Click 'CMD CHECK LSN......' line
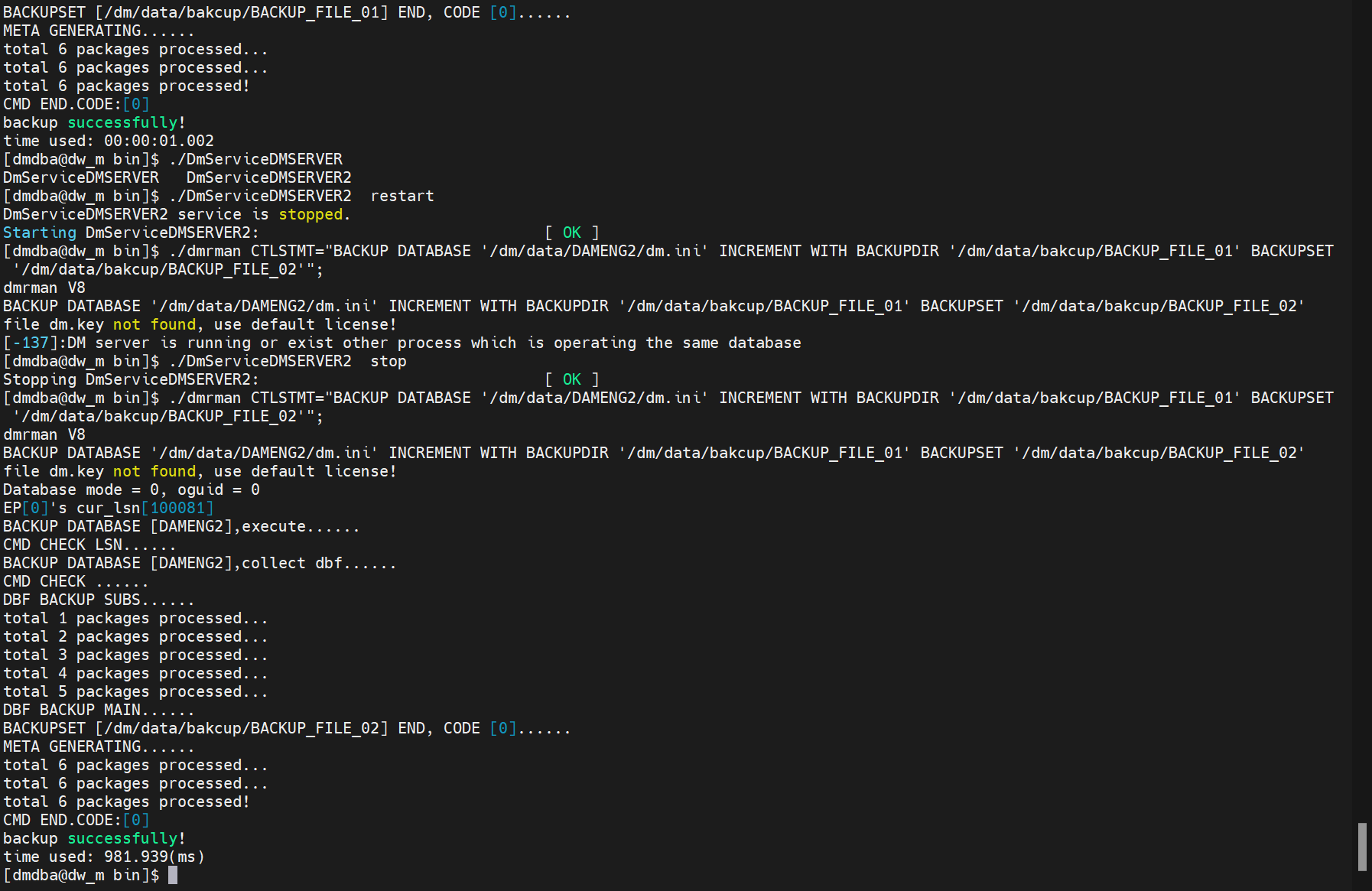Image resolution: width=1372 pixels, height=891 pixels. (89, 545)
